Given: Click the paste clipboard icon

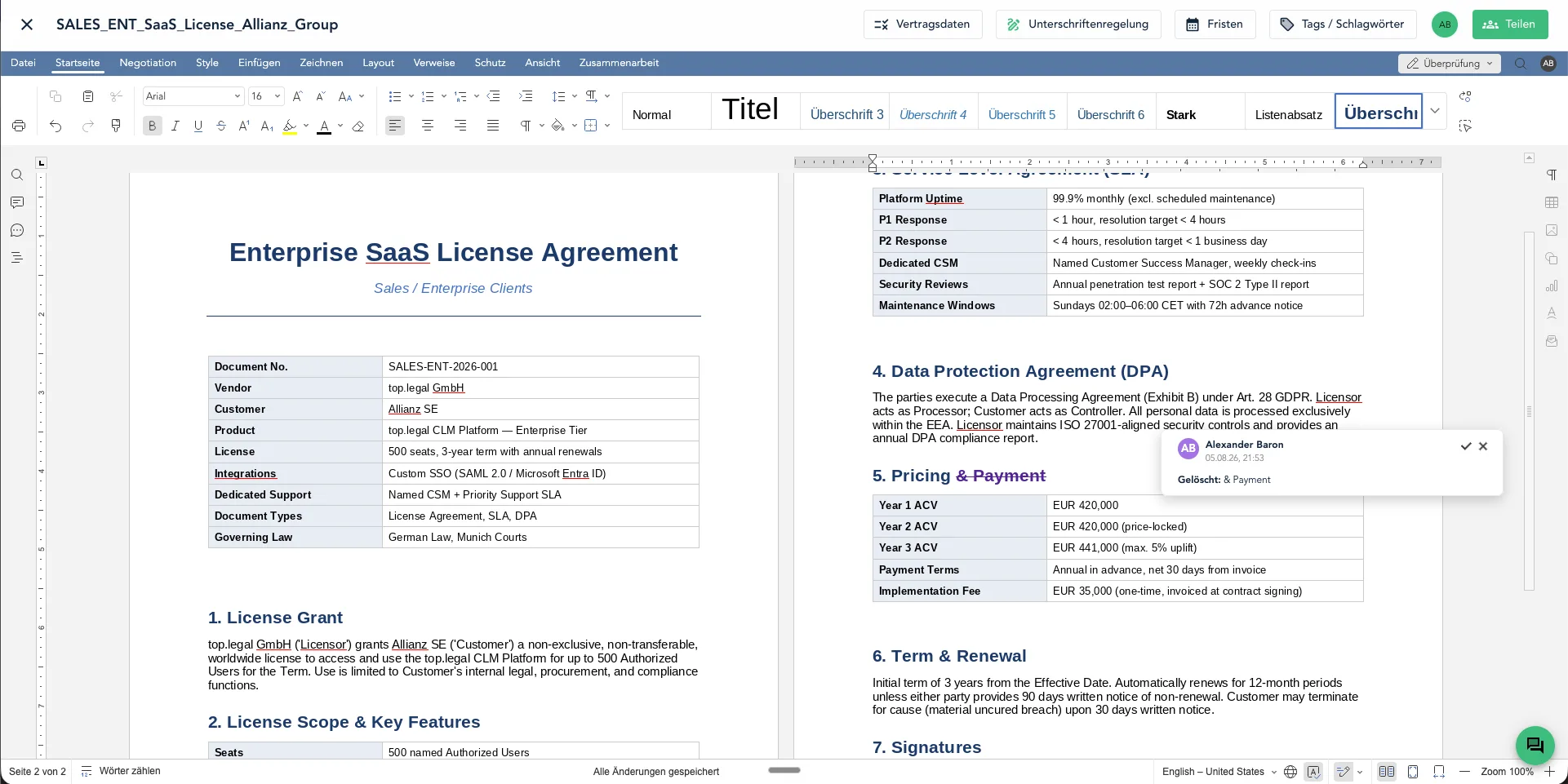Looking at the screenshot, I should (88, 96).
